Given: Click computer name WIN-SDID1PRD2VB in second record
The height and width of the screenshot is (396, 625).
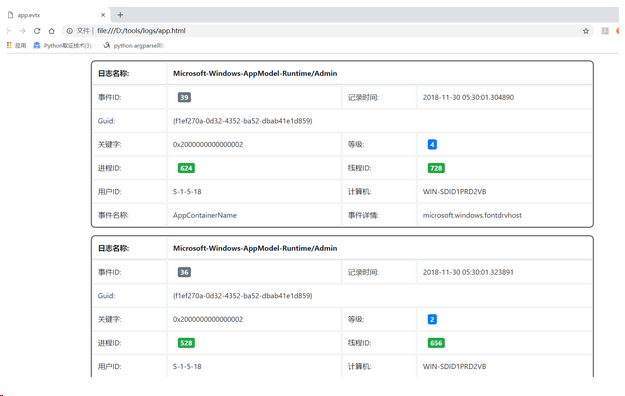Looking at the screenshot, I should 454,366.
